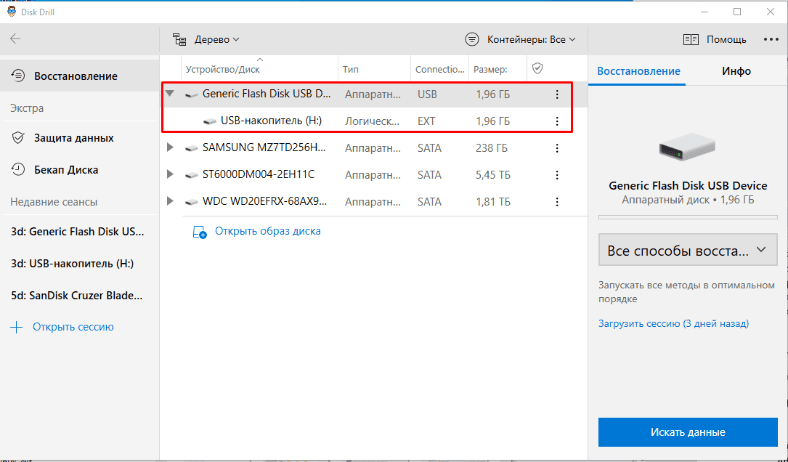Open the Дерево view dropdown

206,40
